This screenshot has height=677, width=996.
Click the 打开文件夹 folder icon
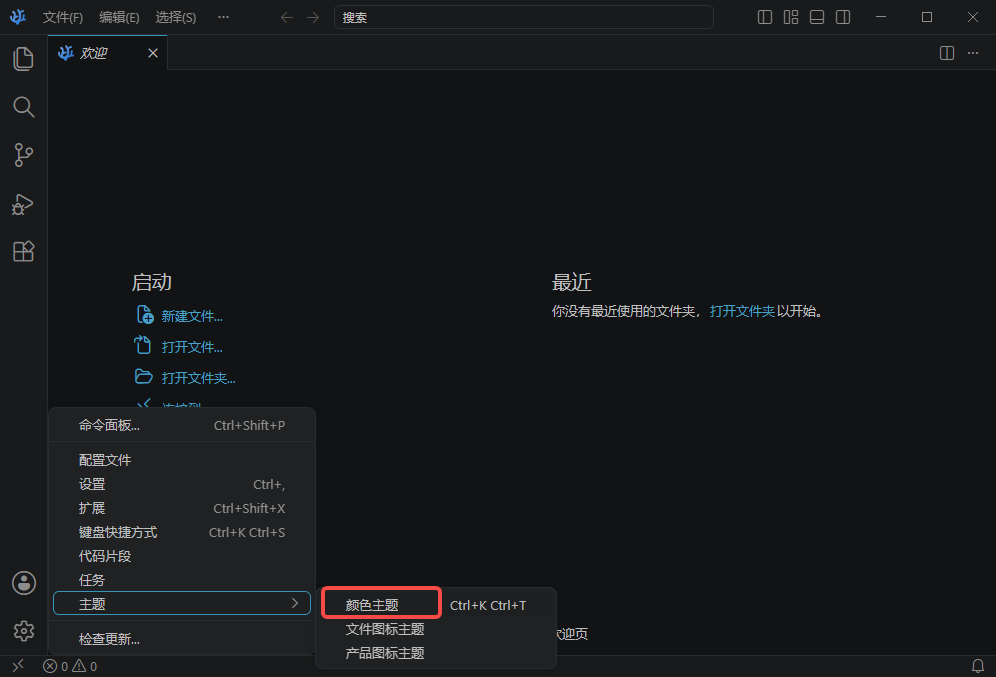point(144,377)
